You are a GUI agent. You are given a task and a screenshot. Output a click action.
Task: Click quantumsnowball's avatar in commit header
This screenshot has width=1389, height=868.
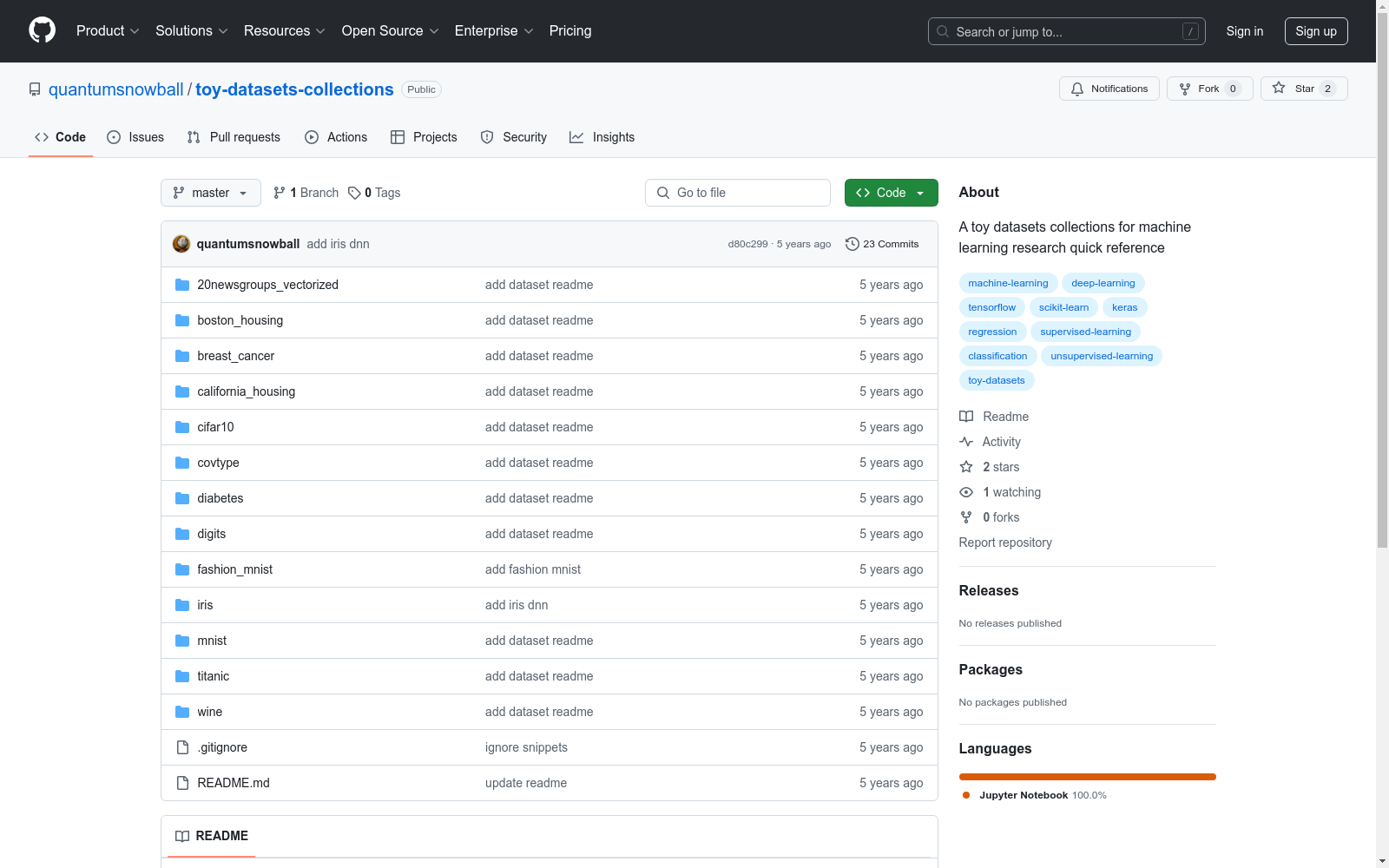click(181, 244)
